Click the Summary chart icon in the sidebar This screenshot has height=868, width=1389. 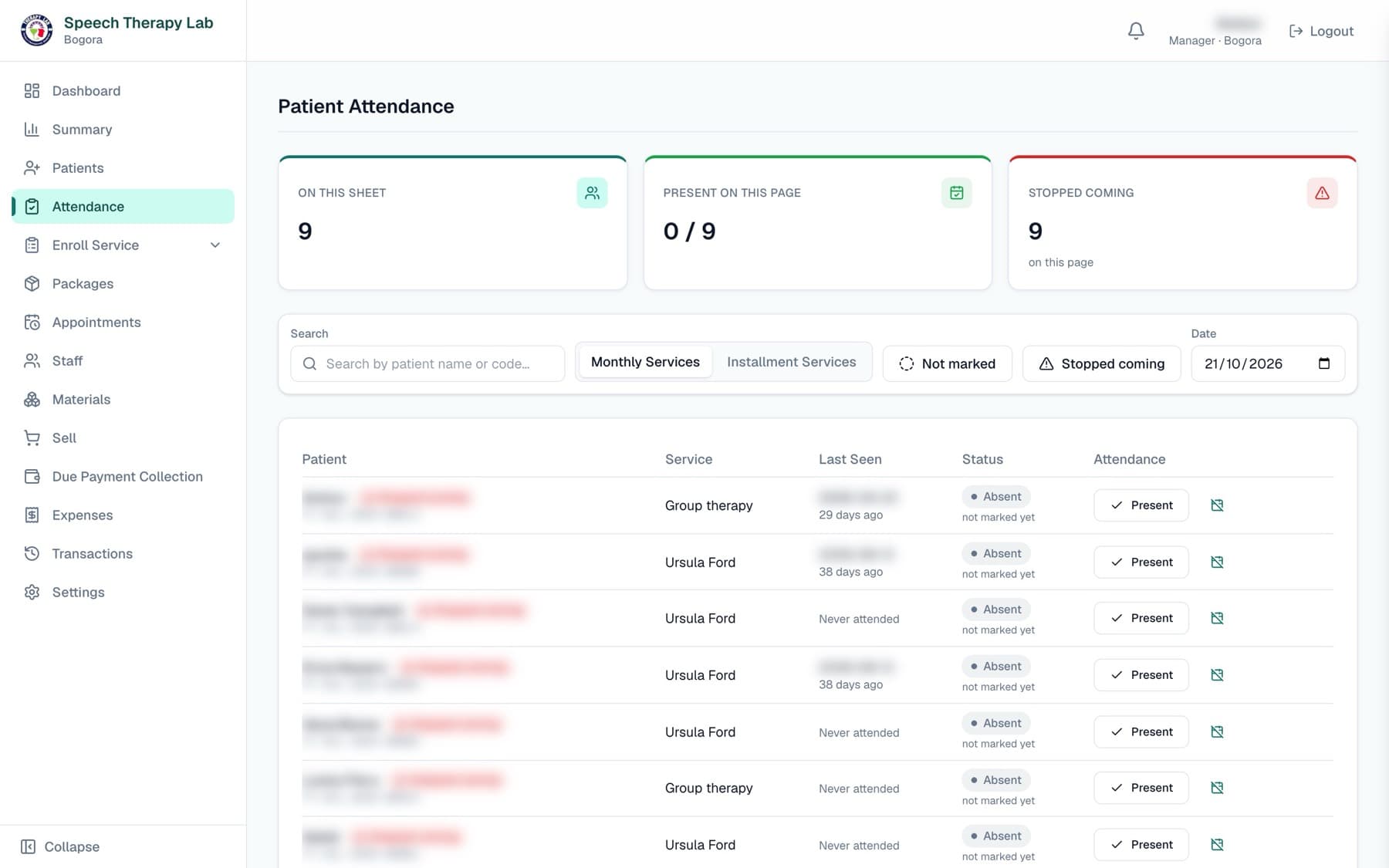point(32,130)
